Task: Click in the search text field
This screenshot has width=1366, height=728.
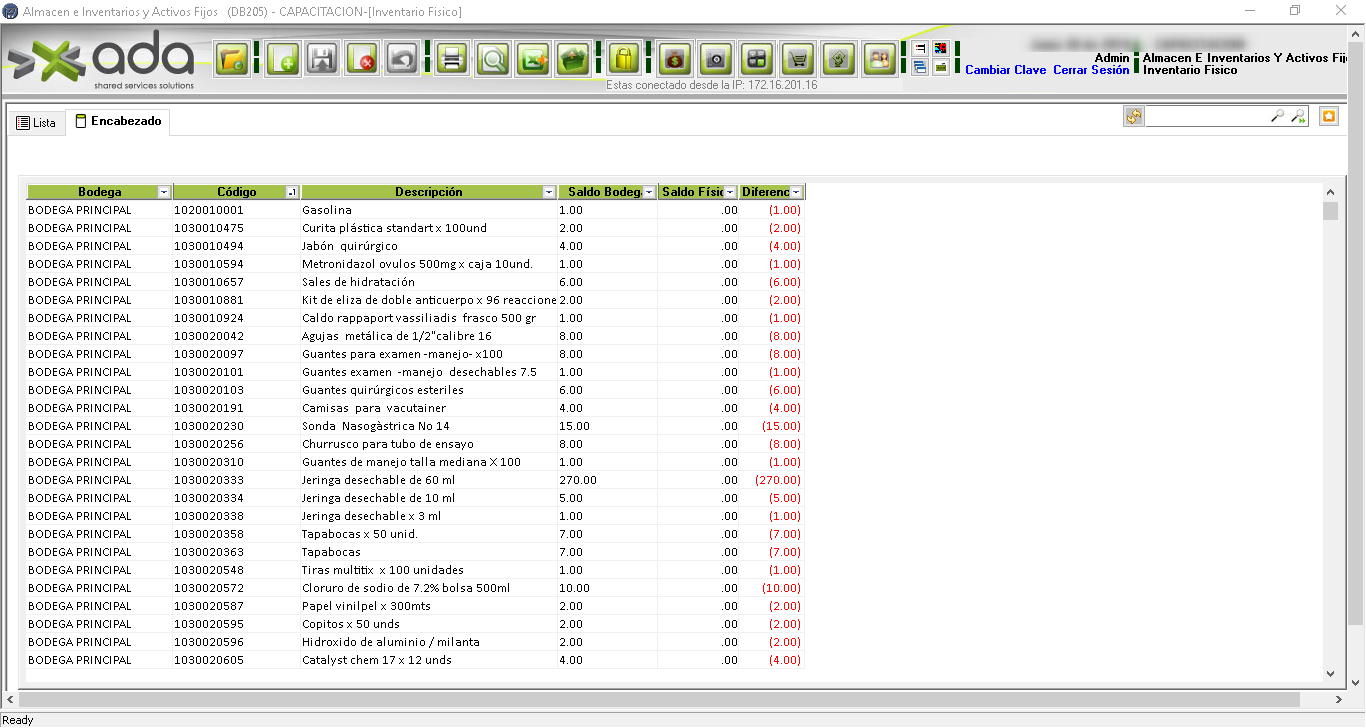Action: 1206,117
